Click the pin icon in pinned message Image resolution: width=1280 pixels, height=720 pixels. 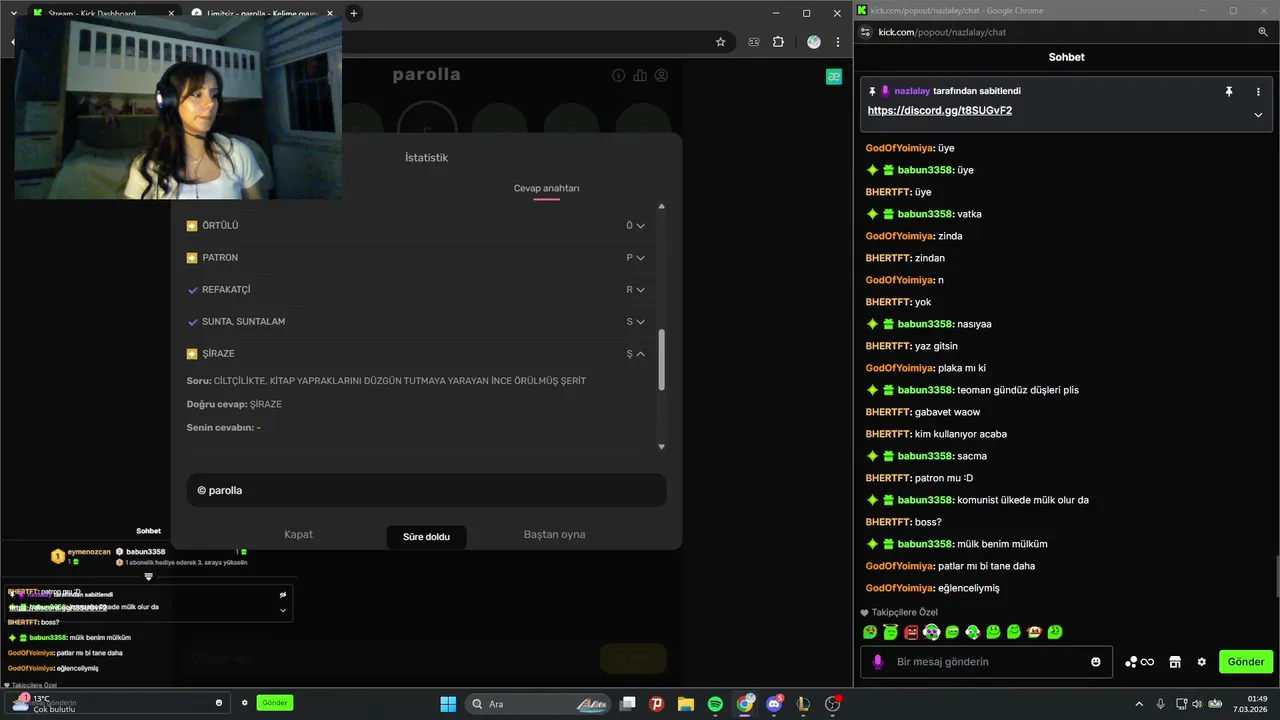(1229, 91)
